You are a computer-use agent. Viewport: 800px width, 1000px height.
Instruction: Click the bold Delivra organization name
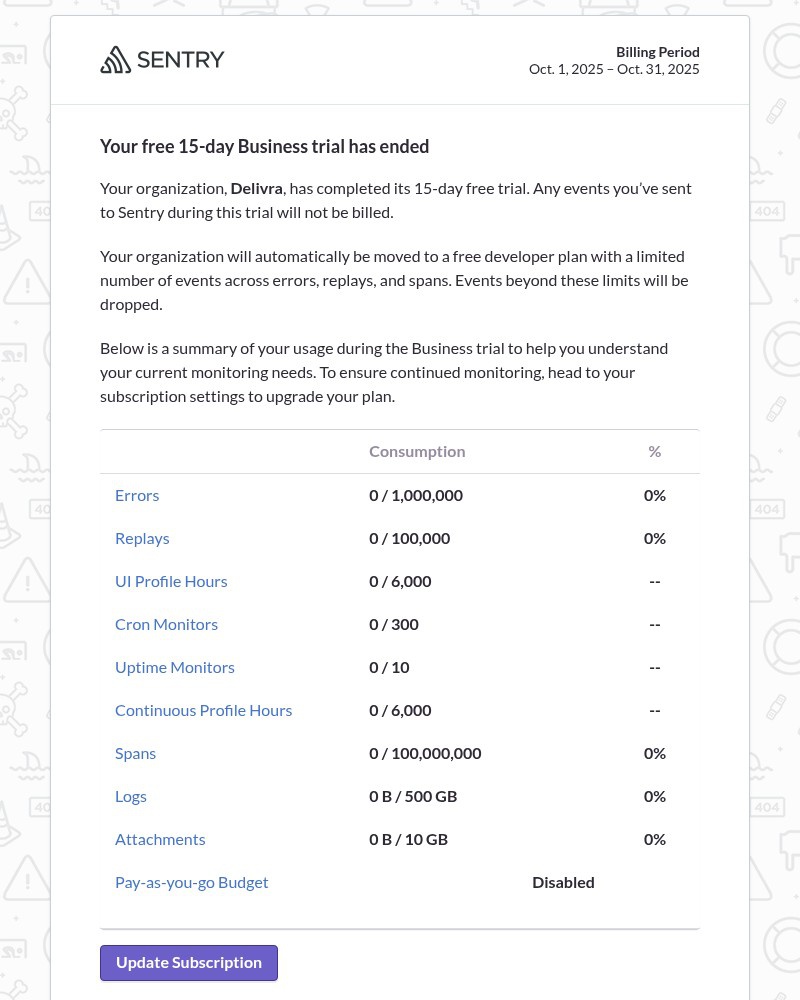click(x=257, y=188)
